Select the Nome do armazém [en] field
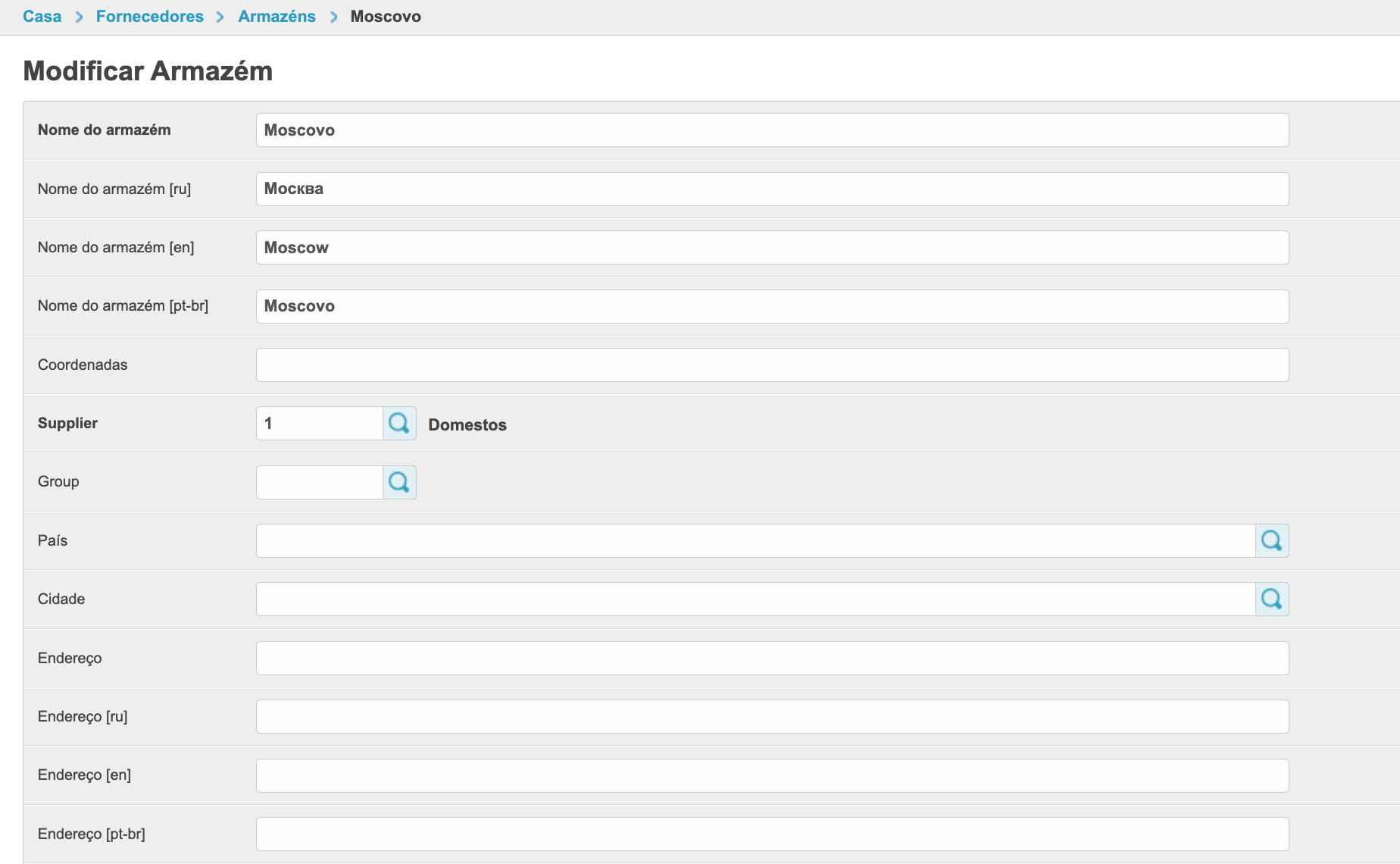The height and width of the screenshot is (864, 1400). pos(771,248)
